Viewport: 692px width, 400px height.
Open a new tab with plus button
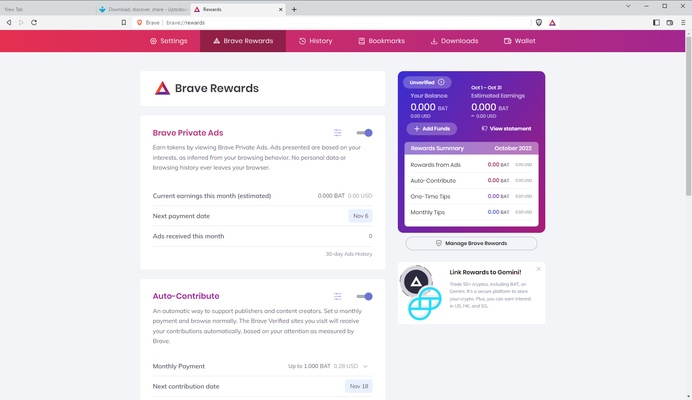[x=294, y=9]
